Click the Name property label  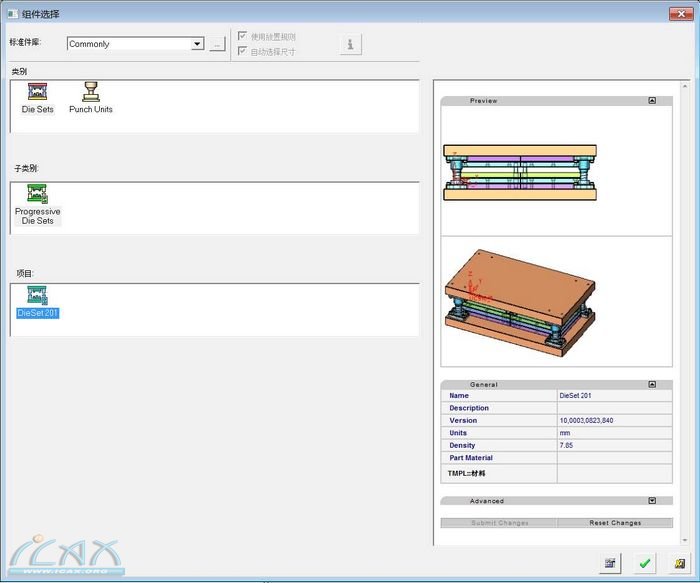[459, 396]
